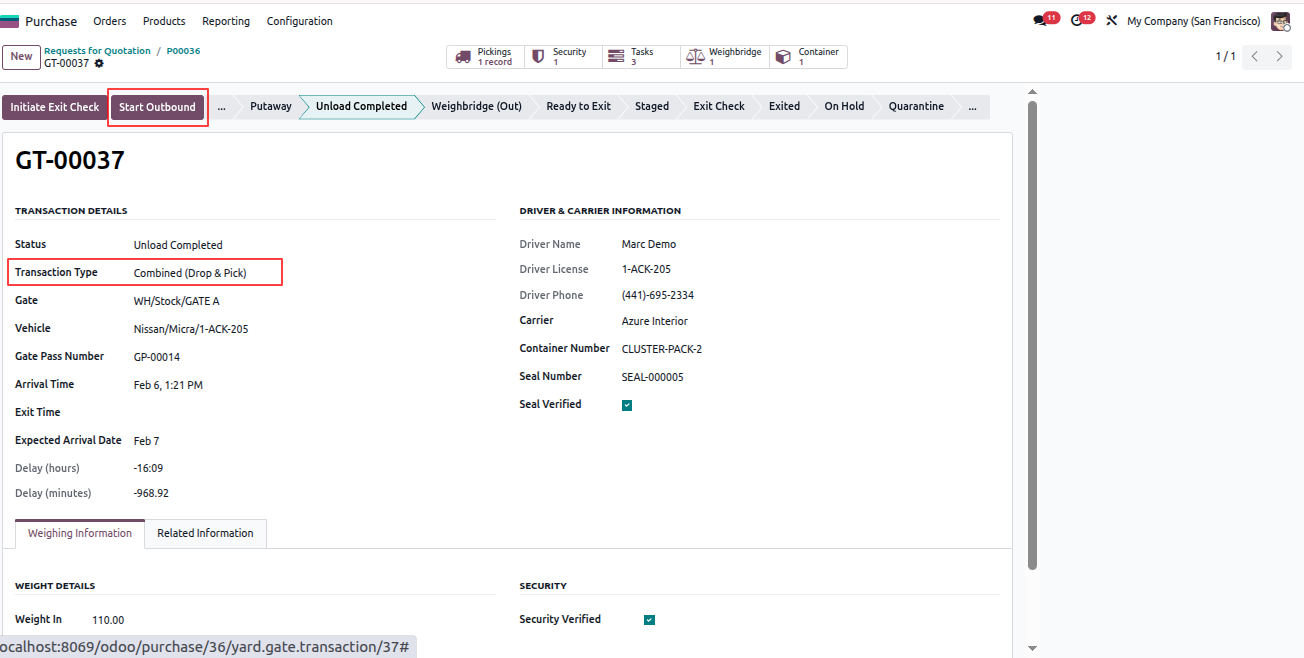Select the Unload Completed status stage
The width and height of the screenshot is (1304, 658).
(x=361, y=106)
